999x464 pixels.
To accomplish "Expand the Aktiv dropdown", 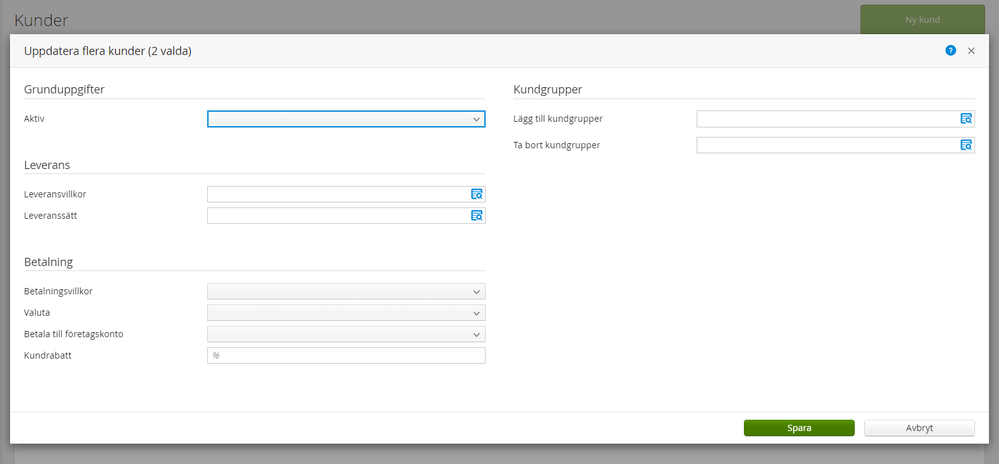I will click(x=346, y=119).
